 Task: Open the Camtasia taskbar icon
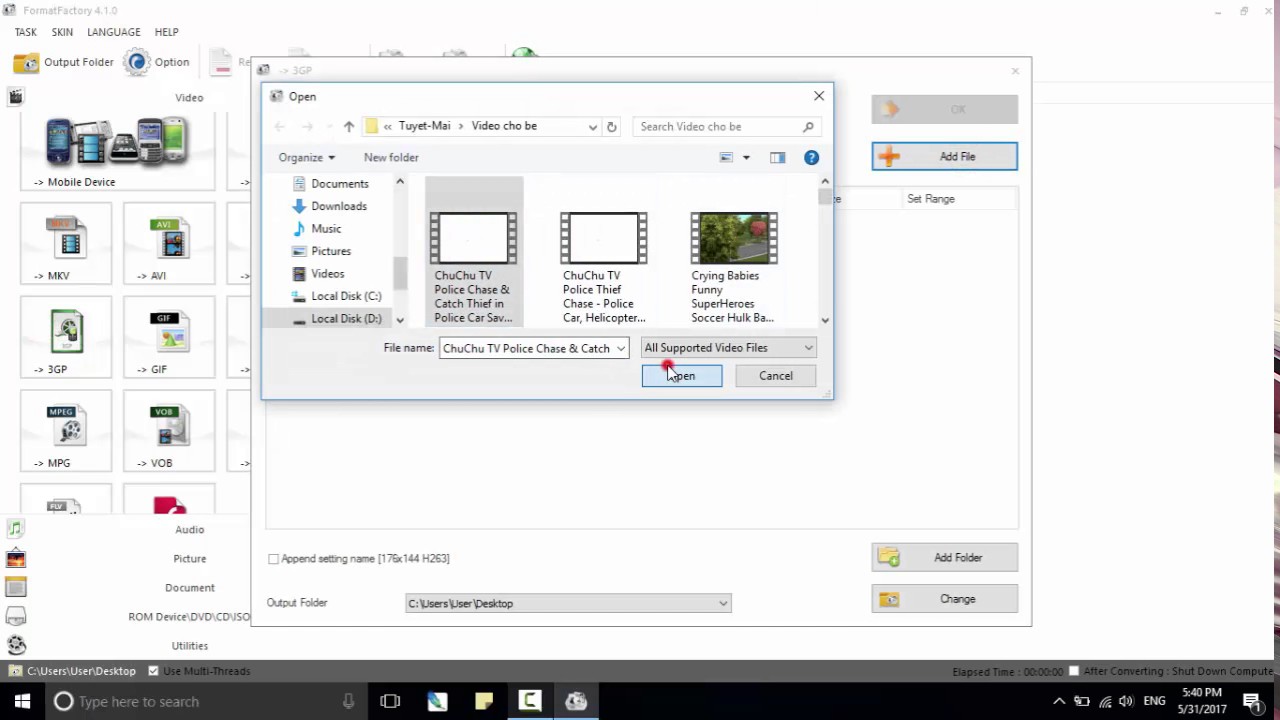(530, 701)
